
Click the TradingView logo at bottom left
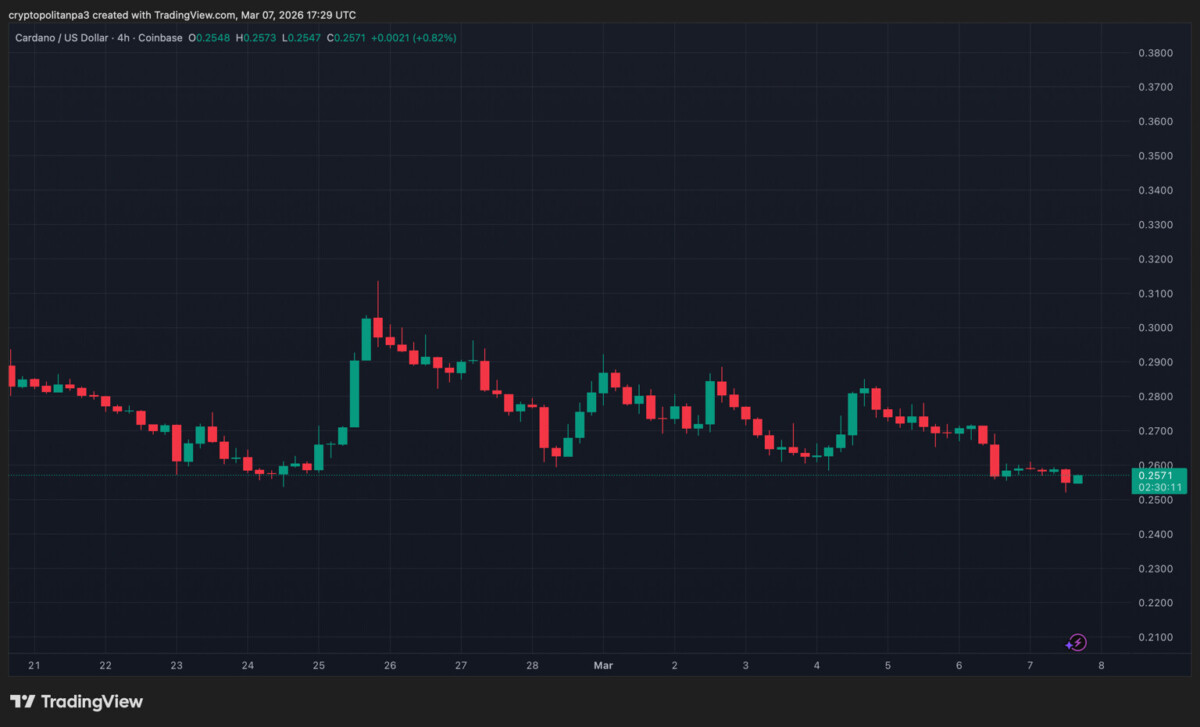point(77,702)
